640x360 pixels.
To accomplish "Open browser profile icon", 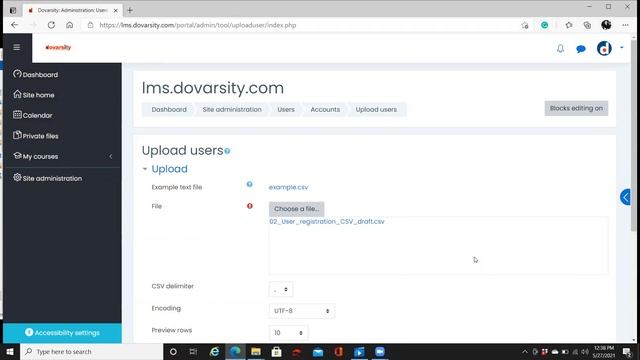I will [606, 25].
